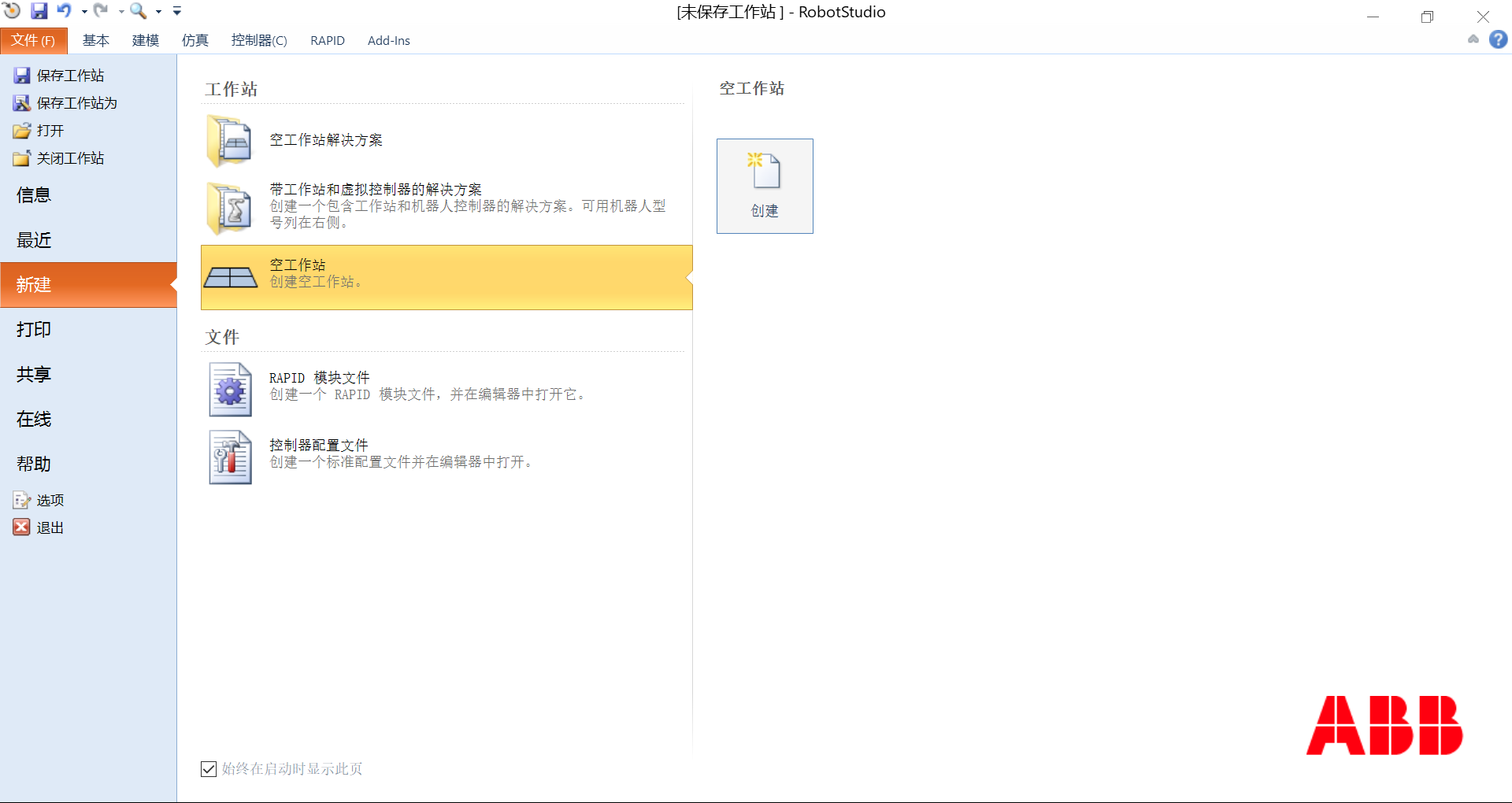The width and height of the screenshot is (1512, 803).
Task: Open the undo history dropdown arrow
Action: 83,12
